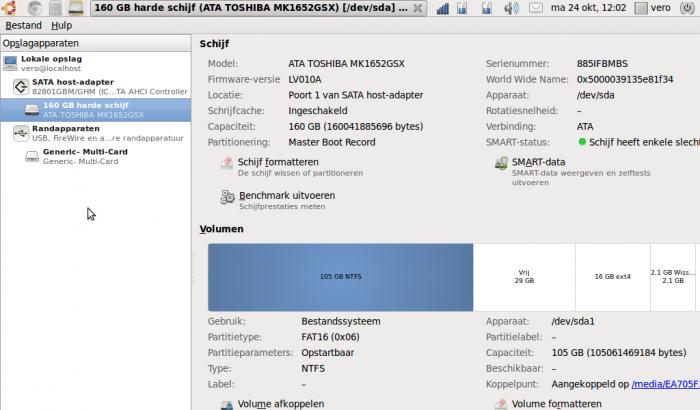Select the Randapparaten entry

[x=96, y=133]
